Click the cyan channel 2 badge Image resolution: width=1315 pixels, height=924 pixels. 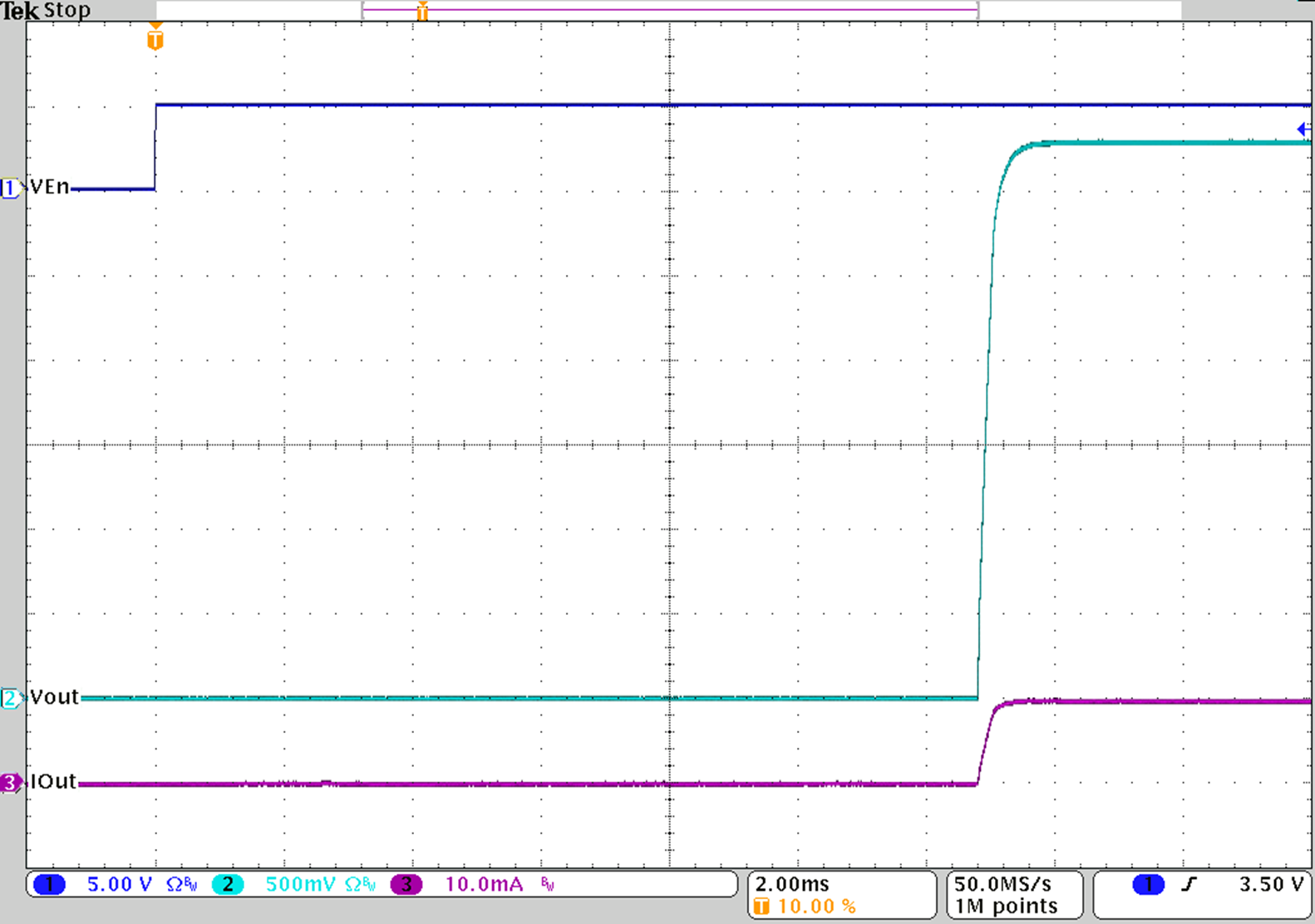[228, 884]
